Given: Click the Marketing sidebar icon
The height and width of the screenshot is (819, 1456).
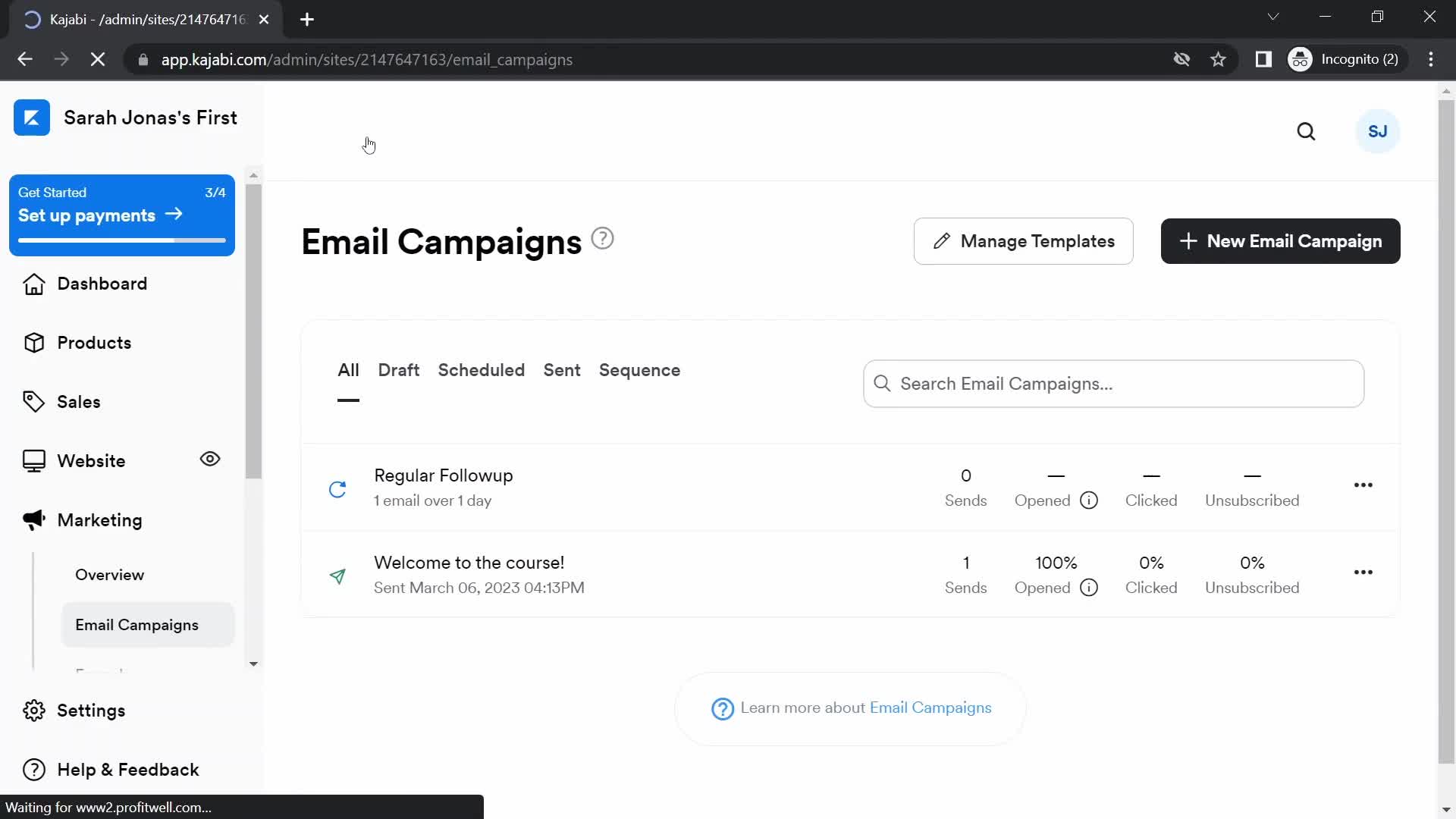Looking at the screenshot, I should pos(34,520).
